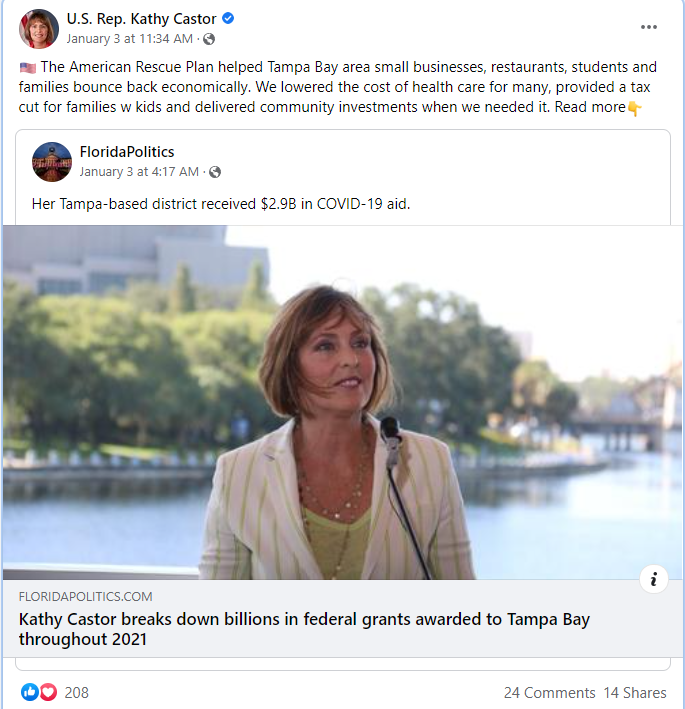The image size is (685, 709).
Task: Click U.S. Rep. Kathy Castor profile picture
Action: click(38, 29)
